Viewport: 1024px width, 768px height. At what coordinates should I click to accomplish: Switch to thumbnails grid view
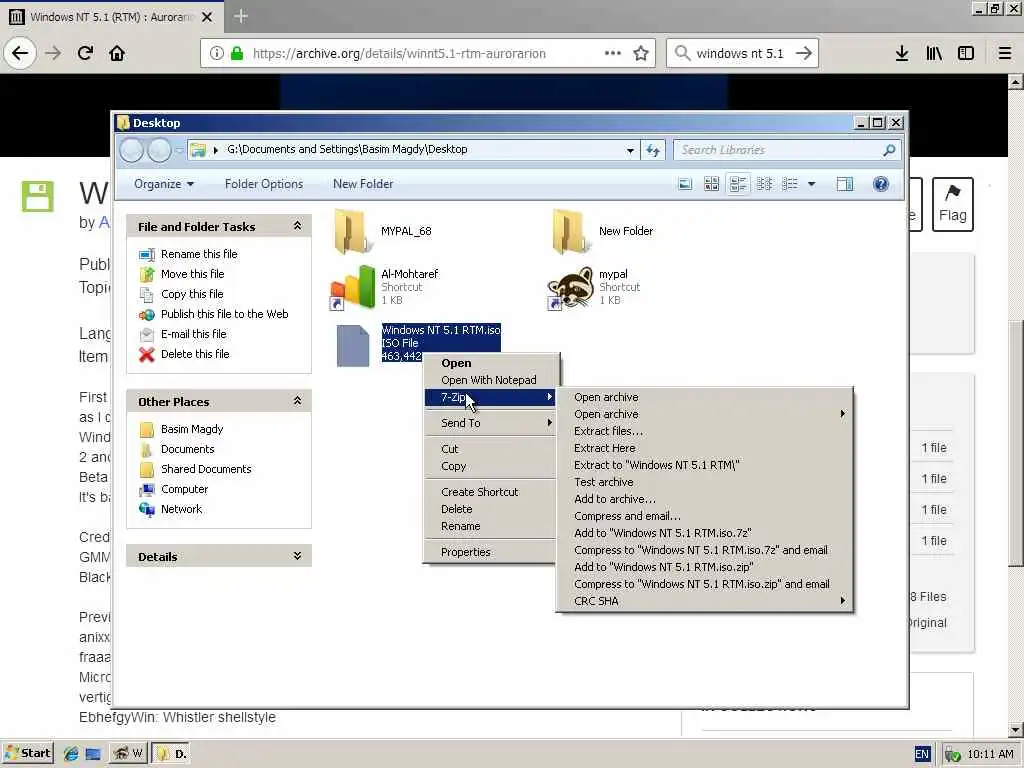712,185
